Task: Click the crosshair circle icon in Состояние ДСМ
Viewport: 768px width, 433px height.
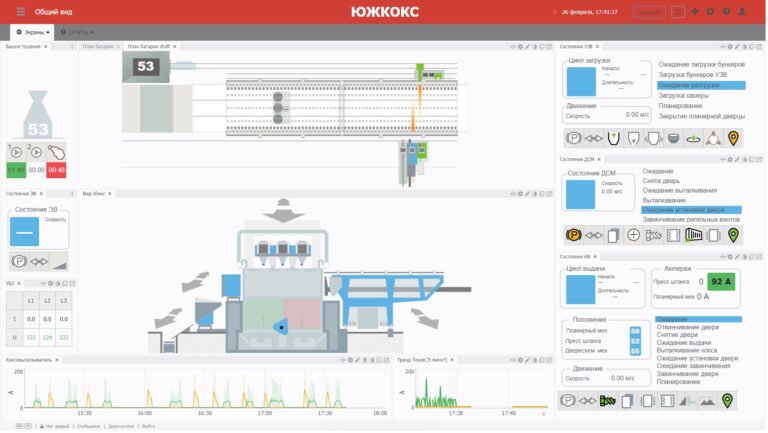Action: click(633, 236)
